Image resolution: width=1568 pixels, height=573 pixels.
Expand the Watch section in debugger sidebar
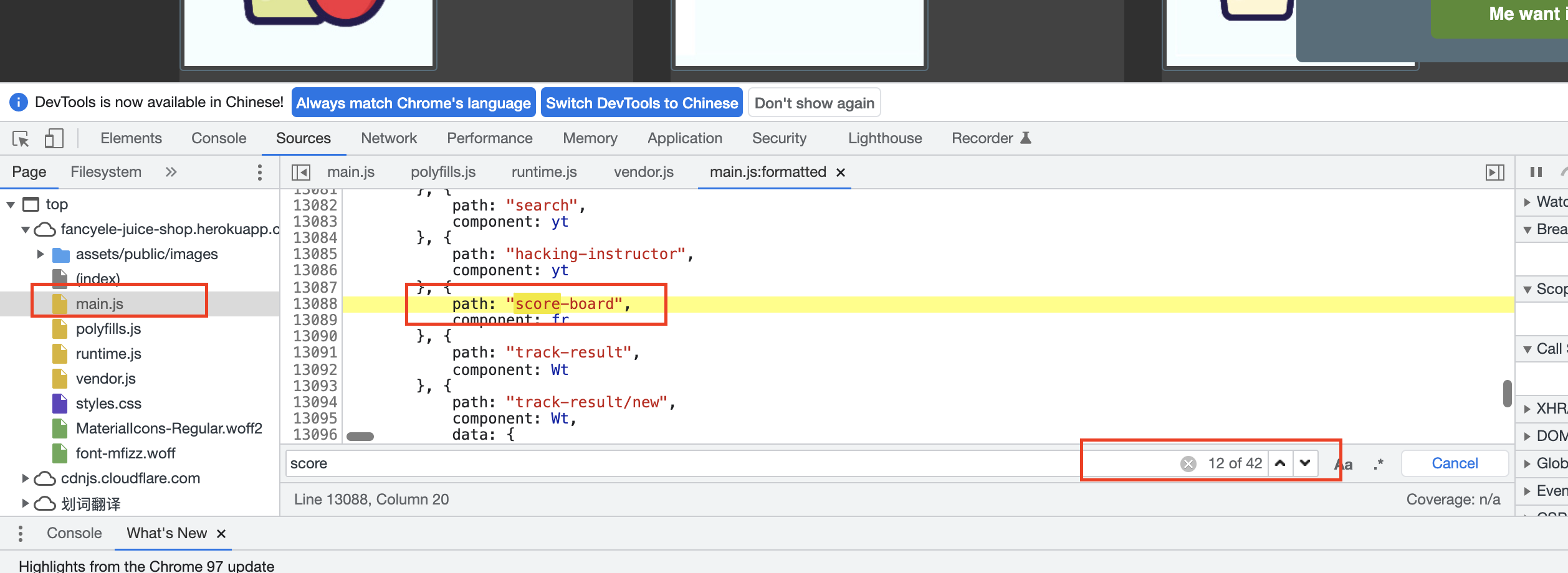pyautogui.click(x=1527, y=202)
